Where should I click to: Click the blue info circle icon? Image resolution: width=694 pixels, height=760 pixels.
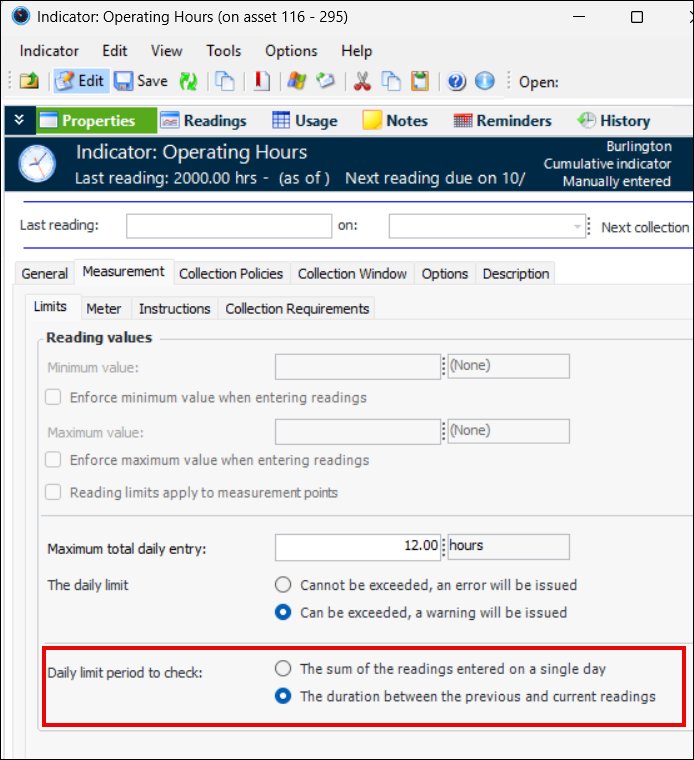[485, 81]
